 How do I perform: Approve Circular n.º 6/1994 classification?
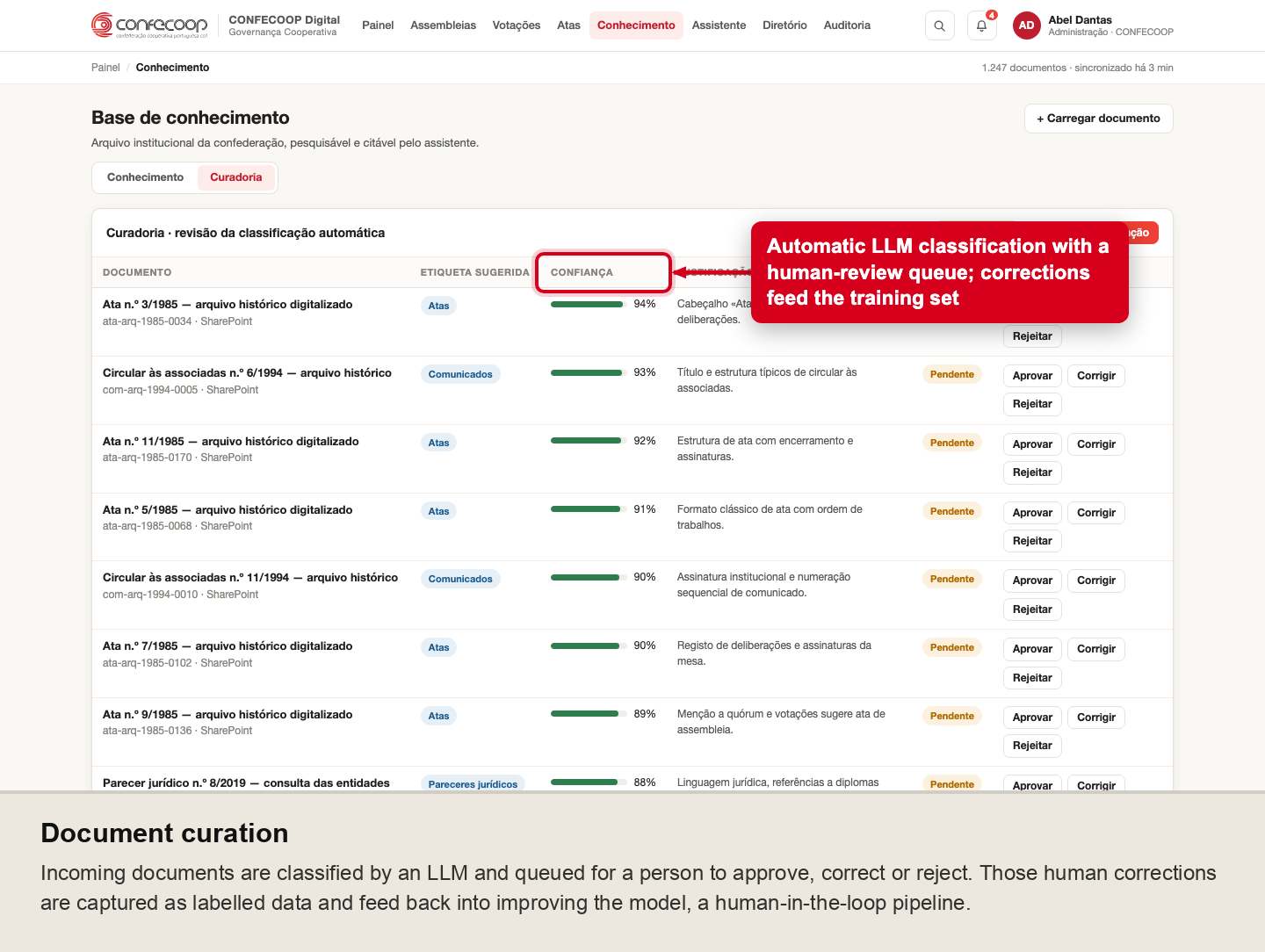coord(1032,376)
